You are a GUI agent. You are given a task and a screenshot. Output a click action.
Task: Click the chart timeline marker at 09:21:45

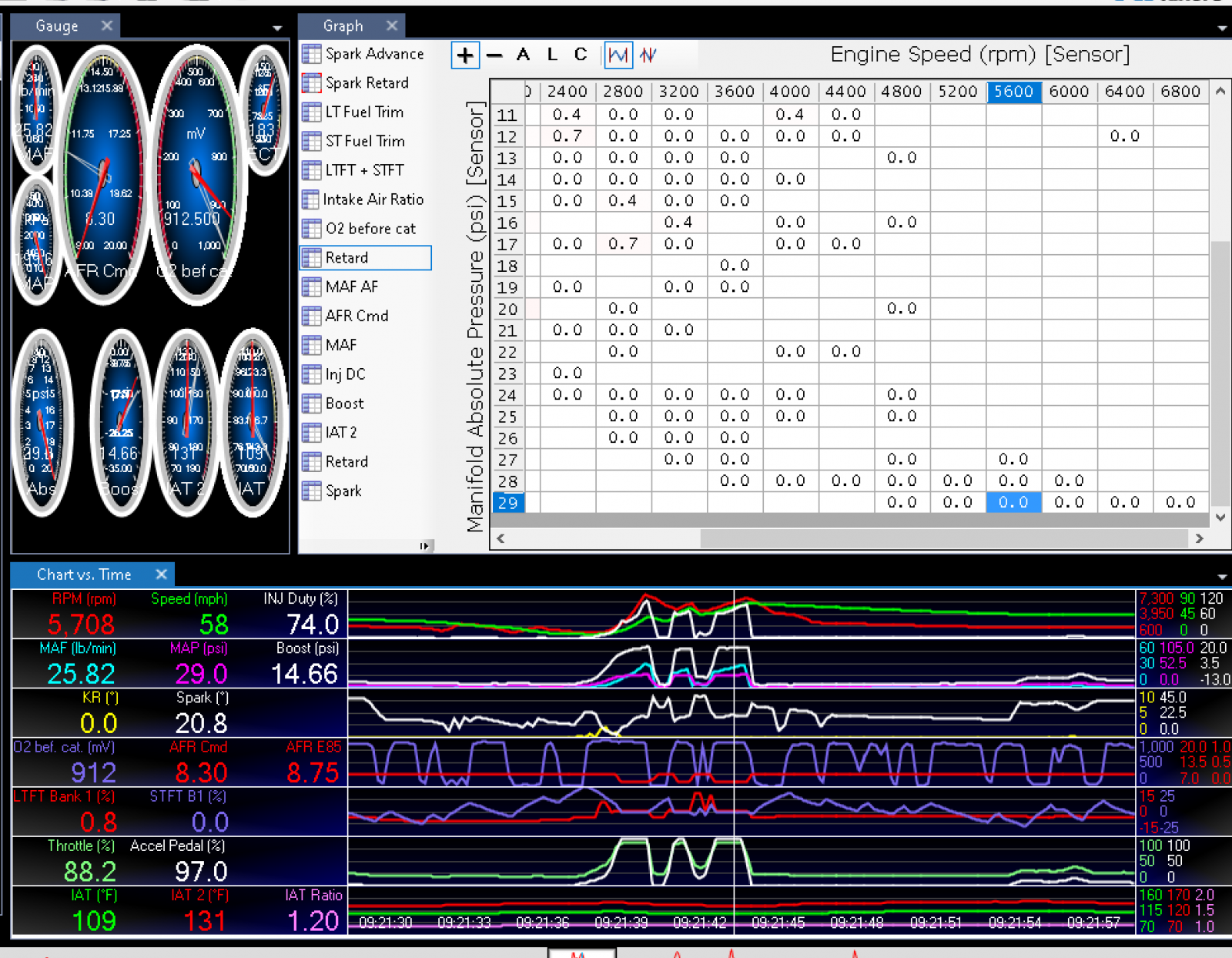778,923
